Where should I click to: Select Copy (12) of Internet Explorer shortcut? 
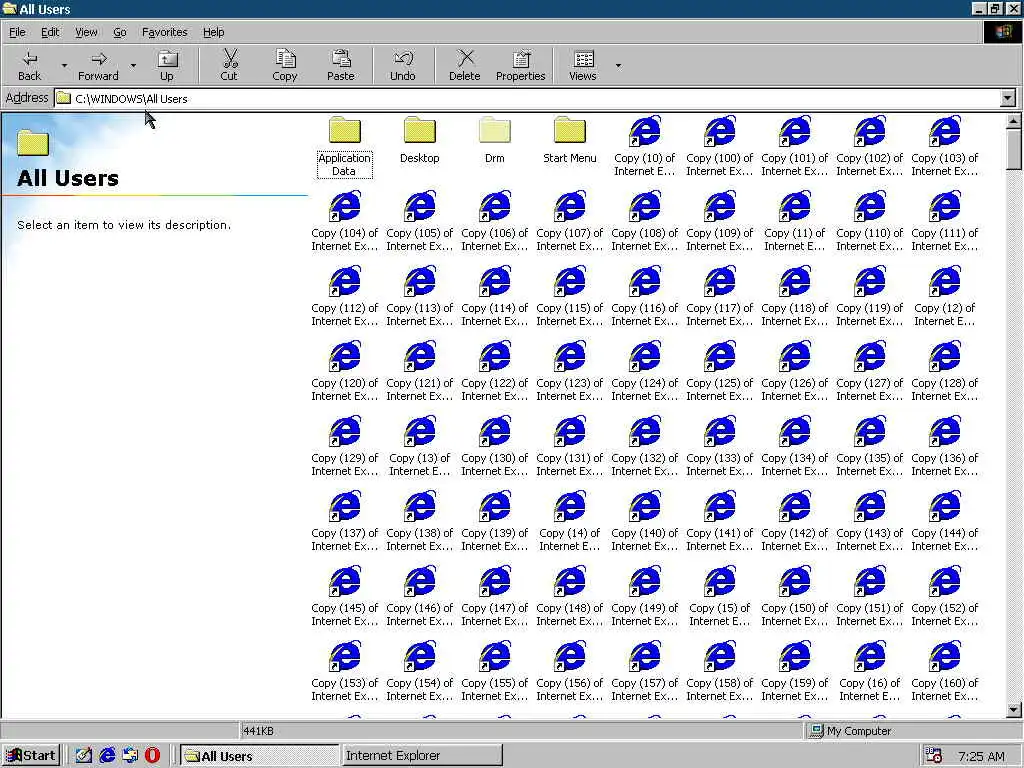pos(945,297)
